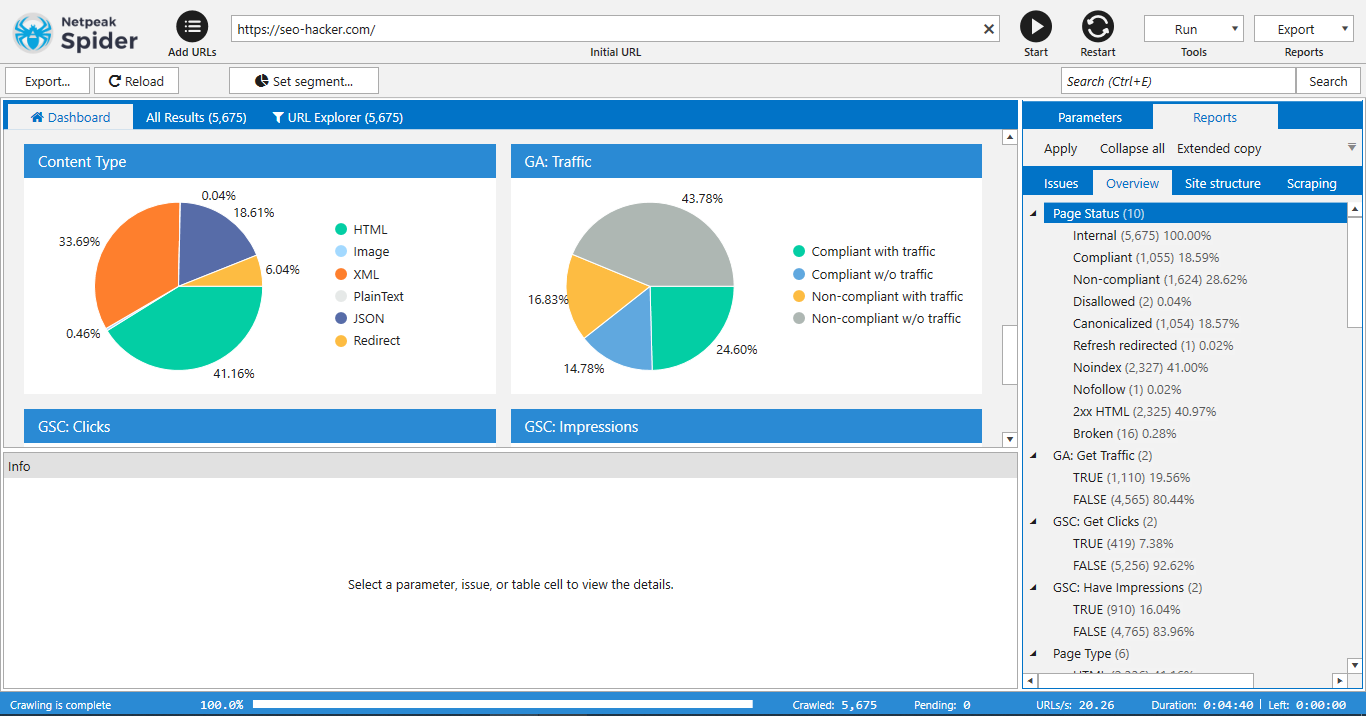Click the Search button
The width and height of the screenshot is (1366, 716).
click(1328, 81)
